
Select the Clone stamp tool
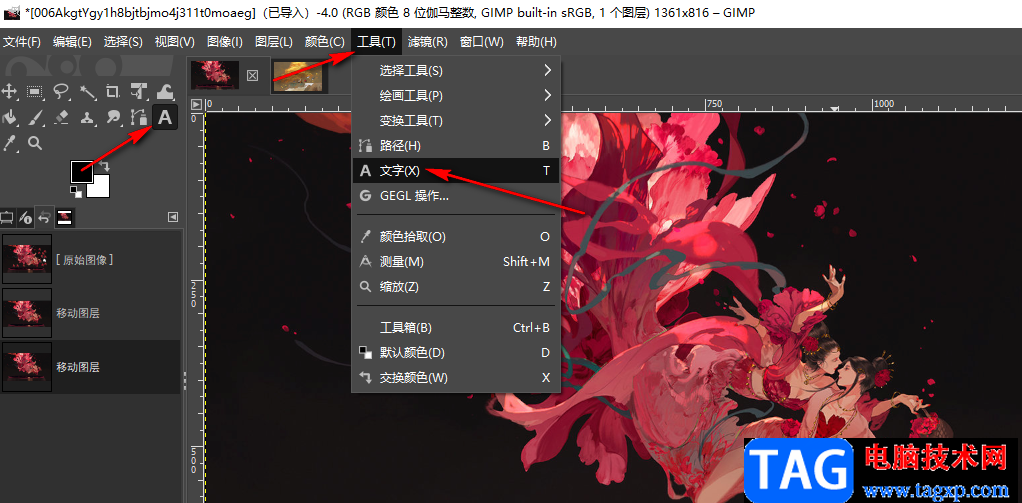tap(87, 117)
